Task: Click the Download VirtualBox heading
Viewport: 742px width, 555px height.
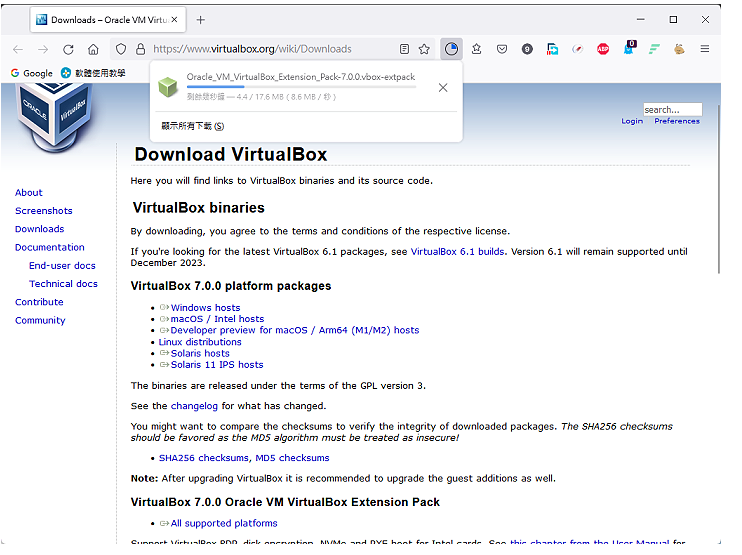Action: 231,155
